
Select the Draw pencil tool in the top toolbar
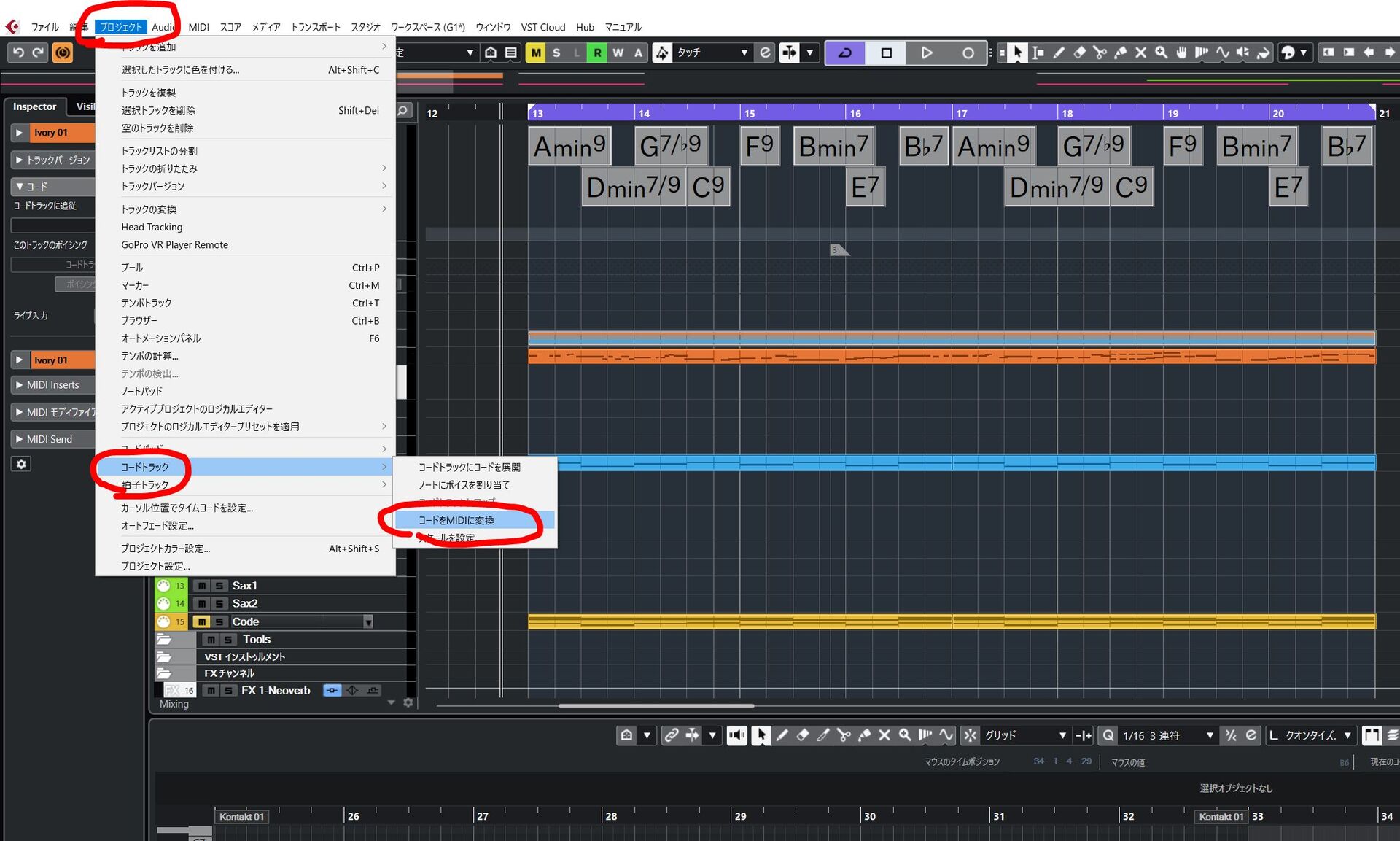click(x=1059, y=53)
